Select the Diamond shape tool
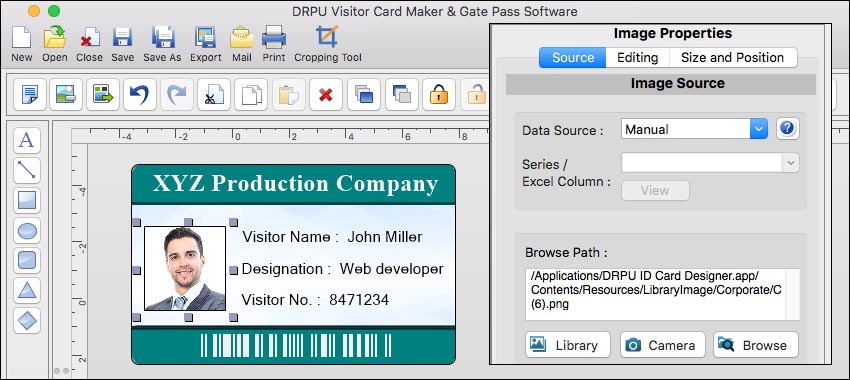The height and width of the screenshot is (380, 850). [x=27, y=320]
